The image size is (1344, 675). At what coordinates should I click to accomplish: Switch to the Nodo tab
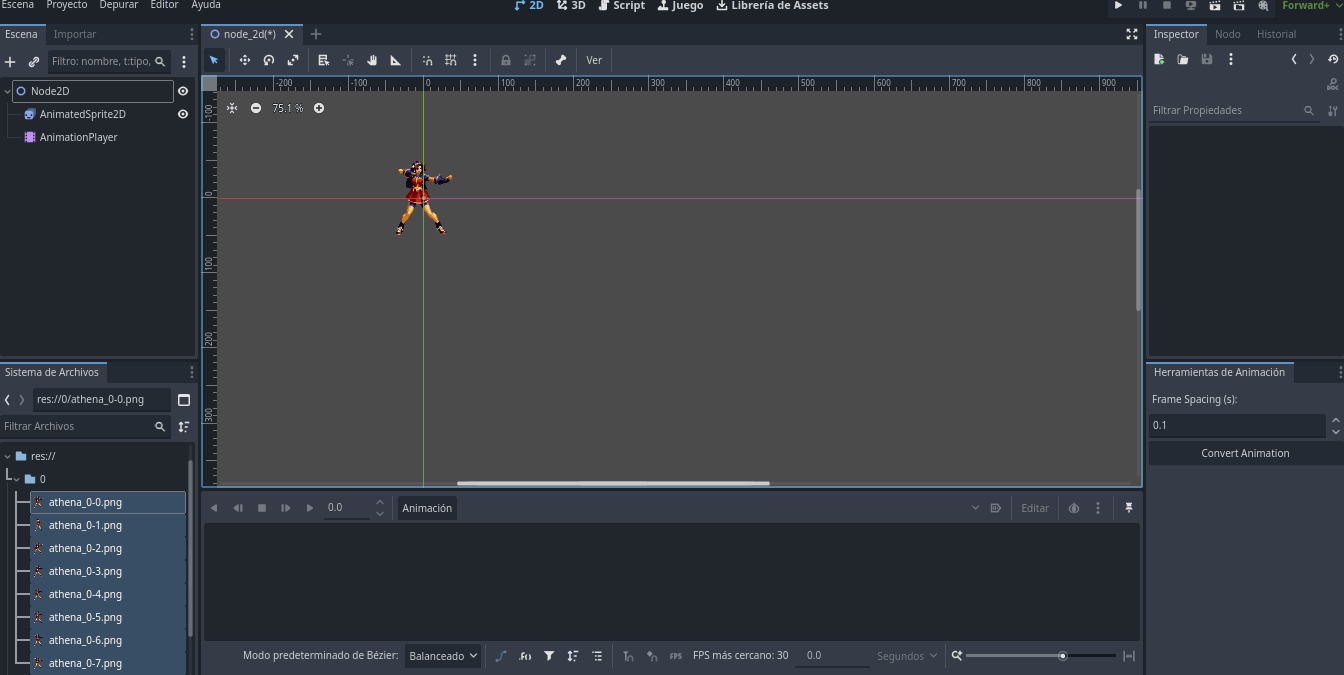click(x=1228, y=34)
